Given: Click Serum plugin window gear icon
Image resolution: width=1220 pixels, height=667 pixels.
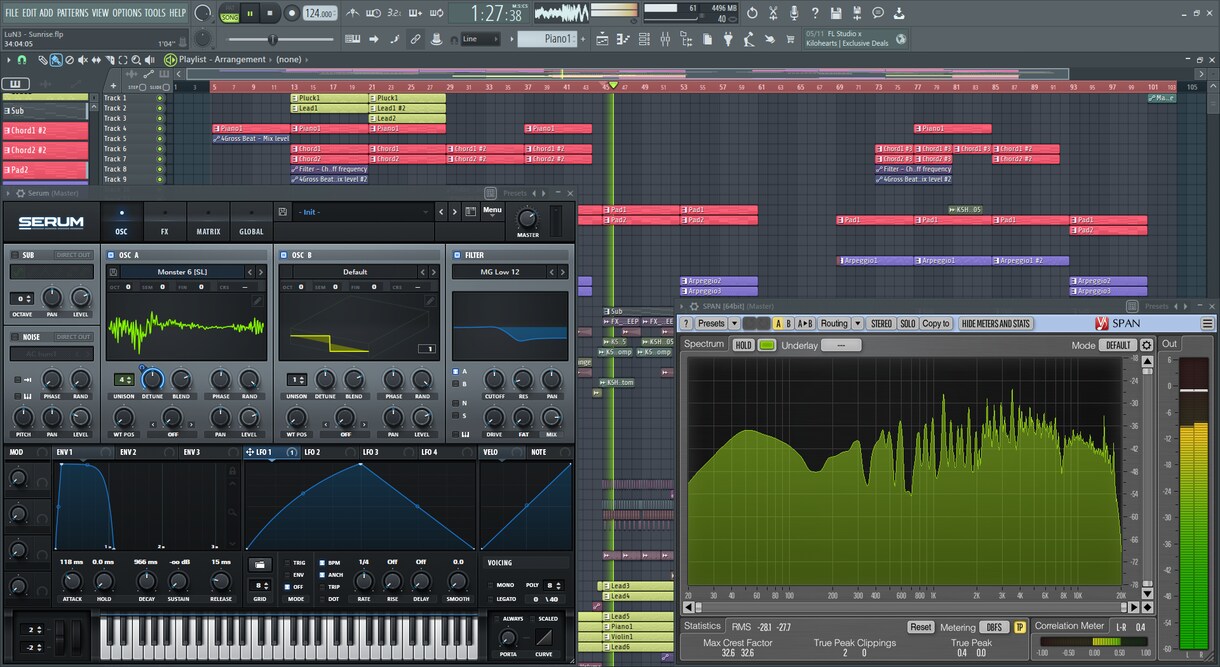Looking at the screenshot, I should coord(20,193).
